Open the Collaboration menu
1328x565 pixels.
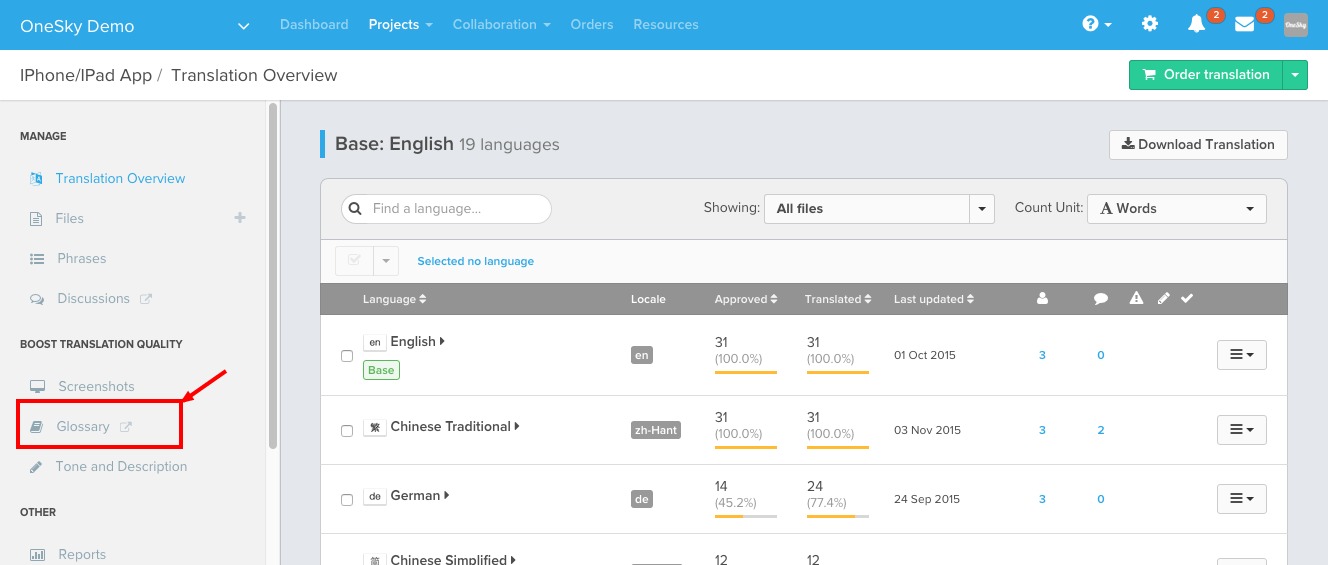502,24
